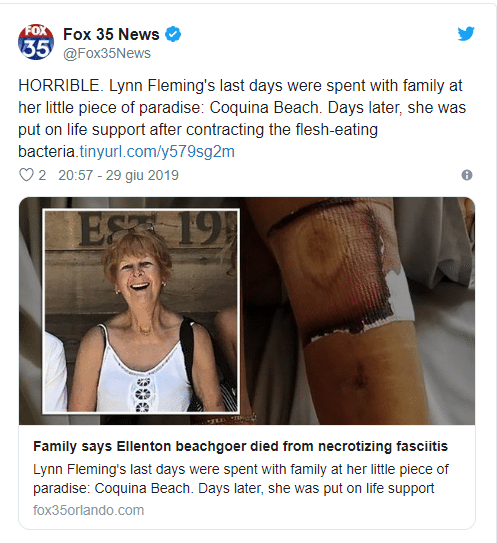Like the tweet with the heart icon
The height and width of the screenshot is (543, 497).
[26, 175]
